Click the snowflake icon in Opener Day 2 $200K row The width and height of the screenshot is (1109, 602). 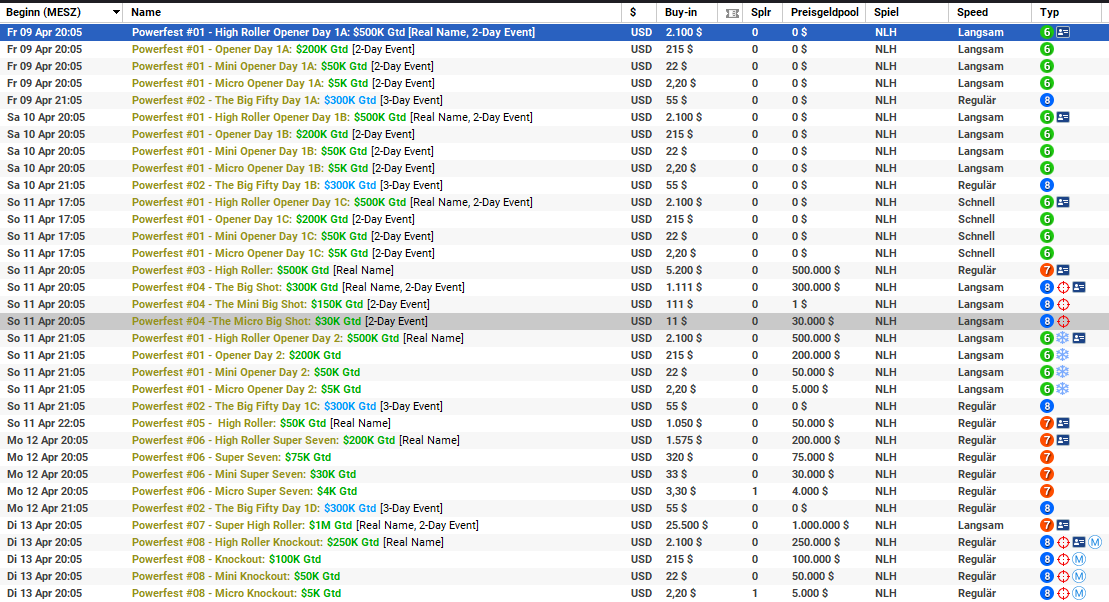pos(1063,355)
